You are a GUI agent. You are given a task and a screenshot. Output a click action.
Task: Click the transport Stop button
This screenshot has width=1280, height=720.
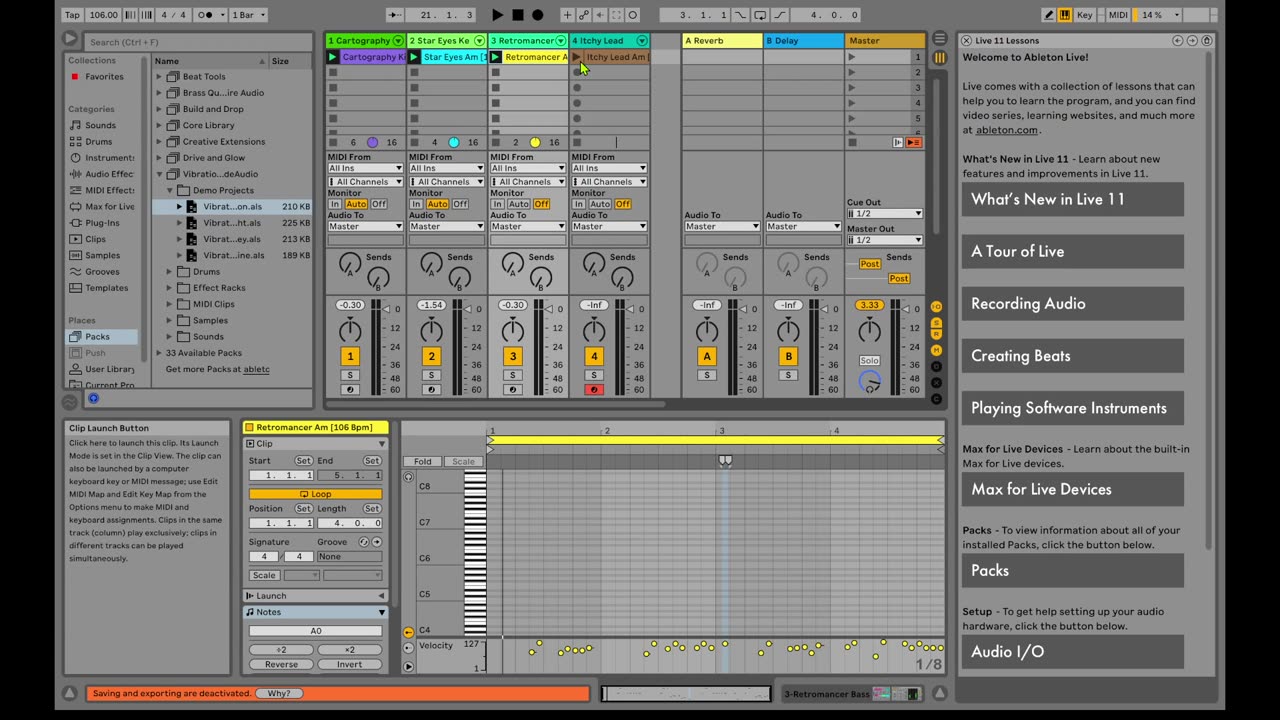point(517,15)
